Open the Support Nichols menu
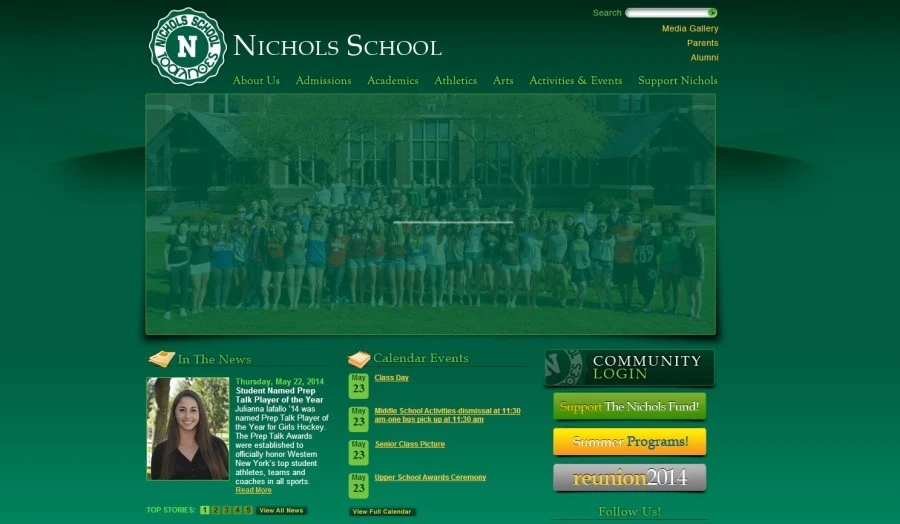Viewport: 900px width, 524px height. (678, 80)
